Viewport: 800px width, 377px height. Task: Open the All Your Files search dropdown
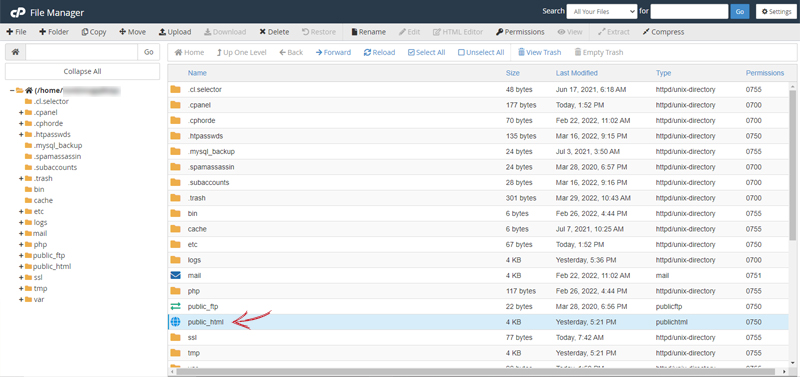click(x=602, y=11)
